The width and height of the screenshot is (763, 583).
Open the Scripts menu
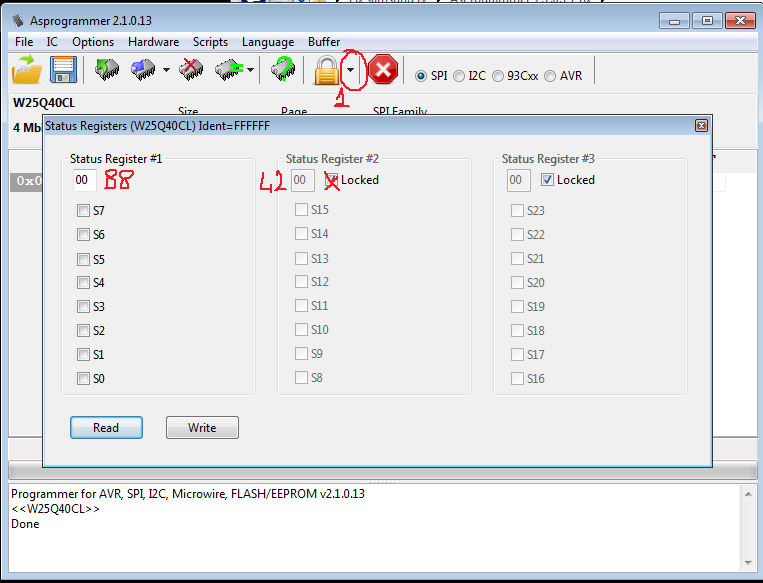pos(210,42)
